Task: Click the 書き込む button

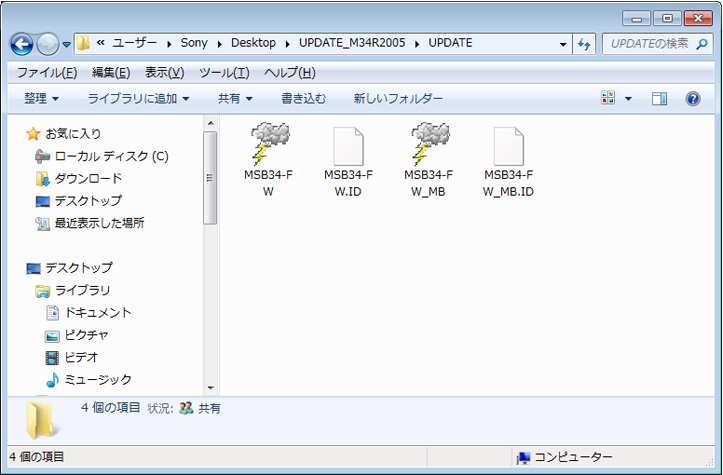Action: (x=303, y=99)
